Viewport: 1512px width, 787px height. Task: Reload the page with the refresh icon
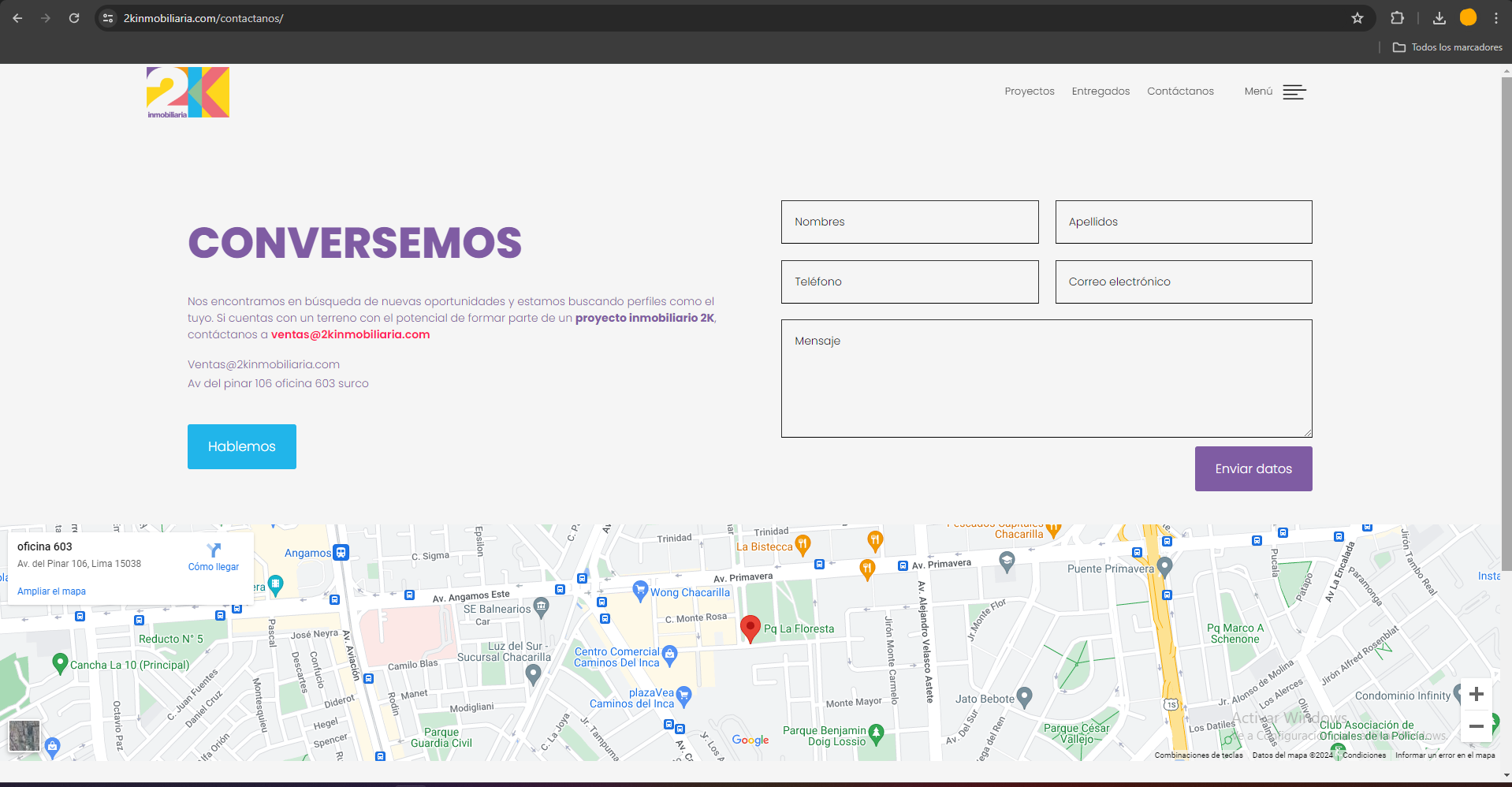point(74,18)
